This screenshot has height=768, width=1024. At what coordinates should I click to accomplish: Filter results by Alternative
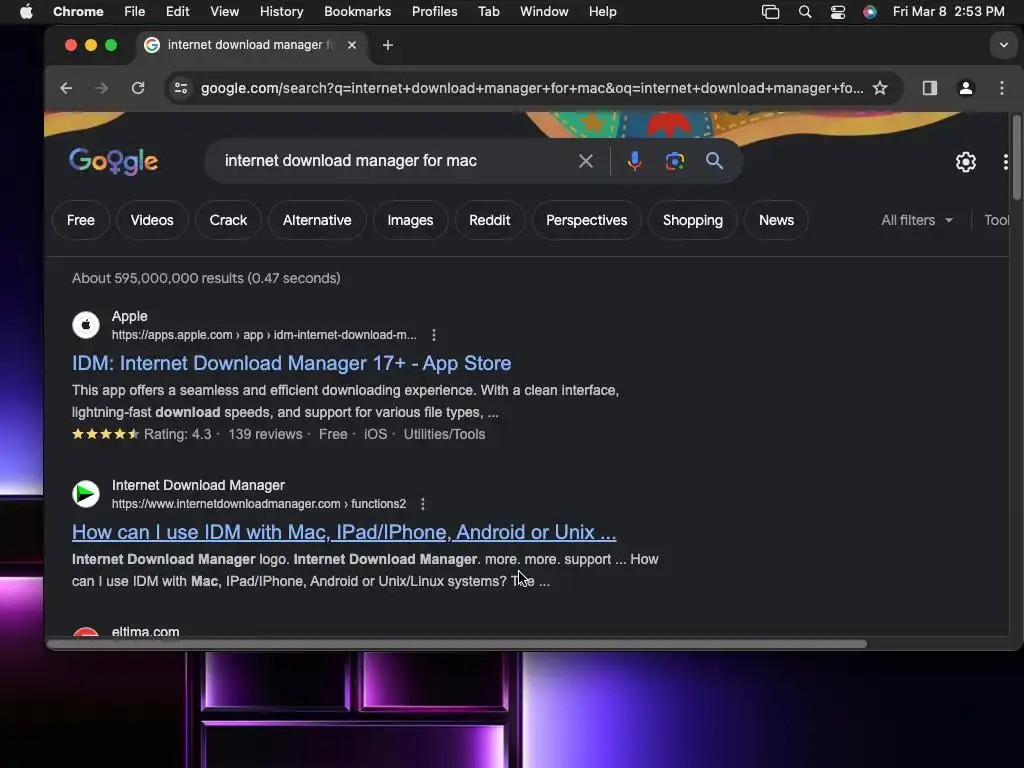point(317,220)
